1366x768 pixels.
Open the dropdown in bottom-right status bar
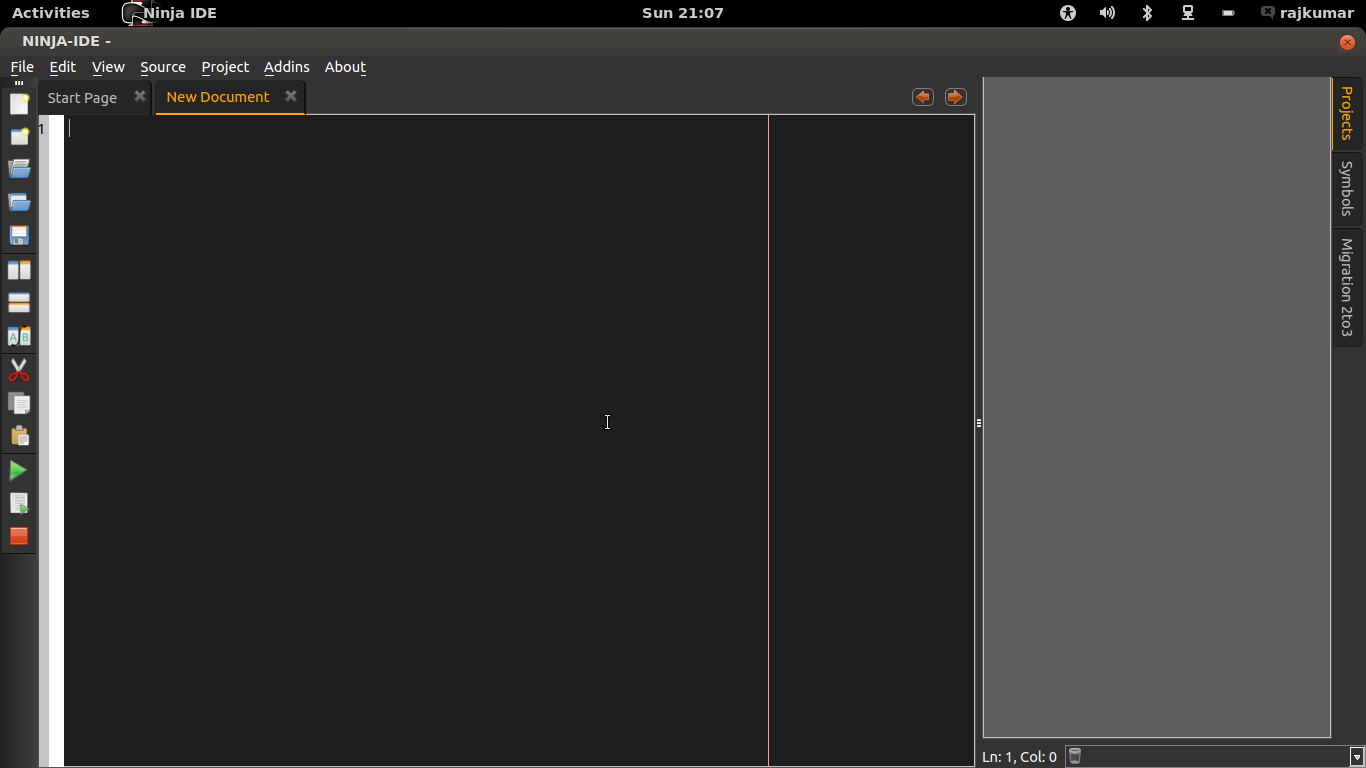click(1355, 756)
